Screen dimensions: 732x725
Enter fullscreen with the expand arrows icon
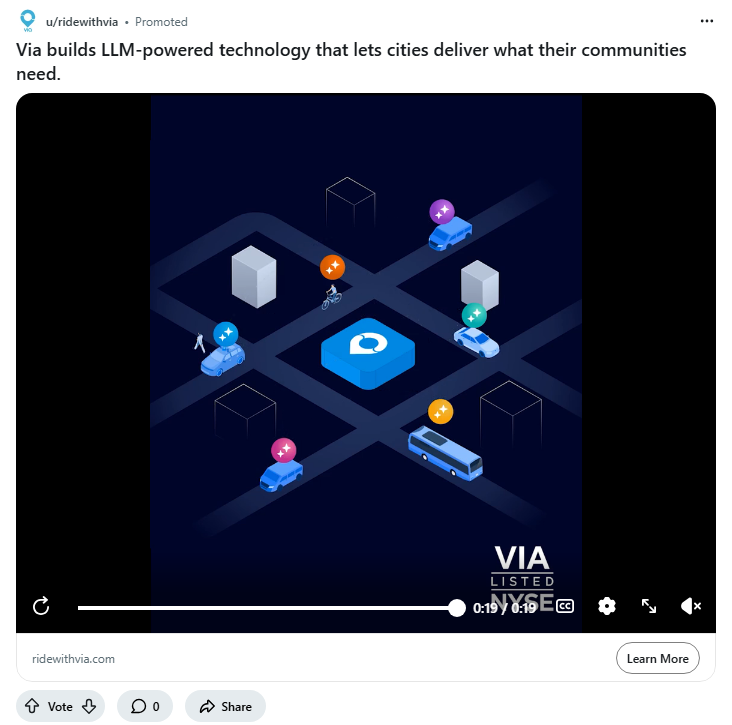point(649,606)
